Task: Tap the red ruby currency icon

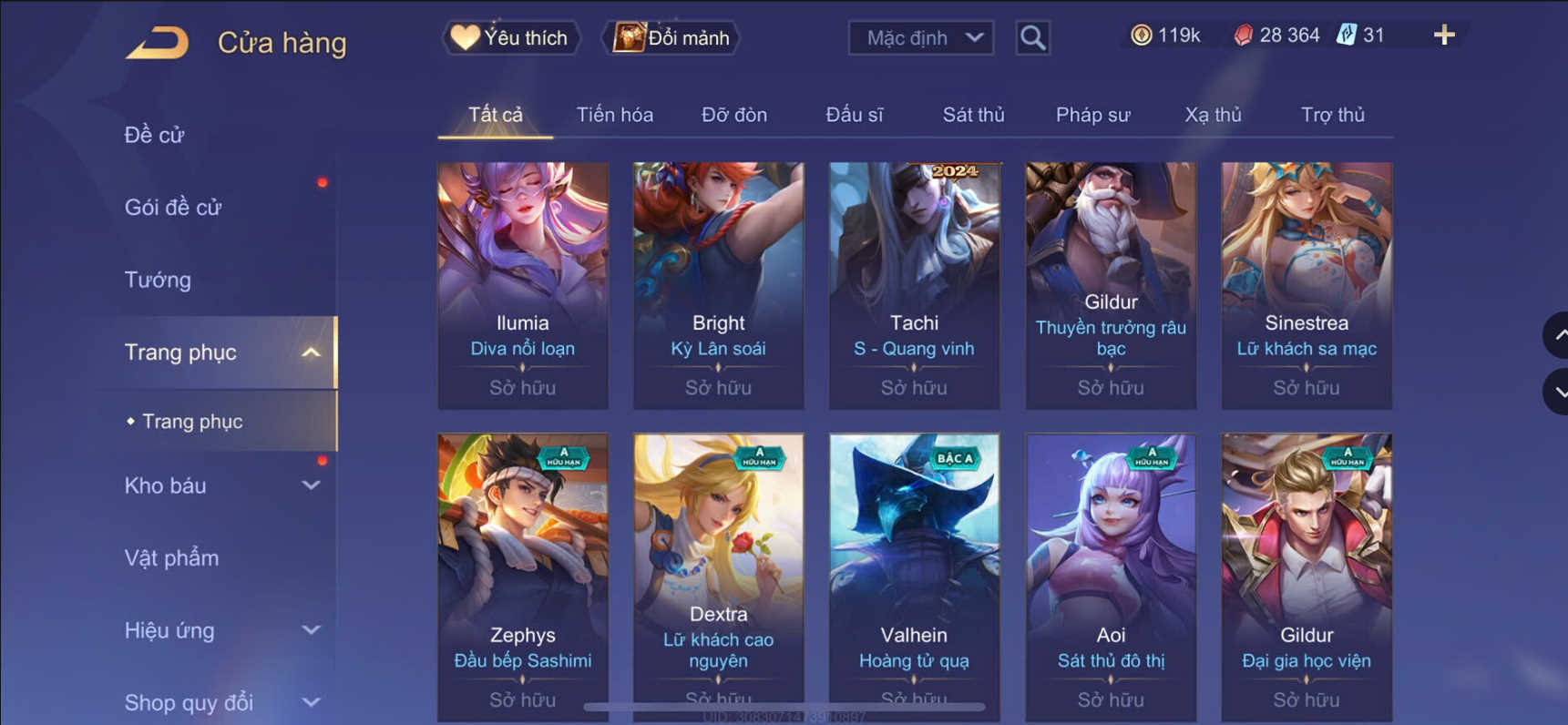Action: (1243, 36)
